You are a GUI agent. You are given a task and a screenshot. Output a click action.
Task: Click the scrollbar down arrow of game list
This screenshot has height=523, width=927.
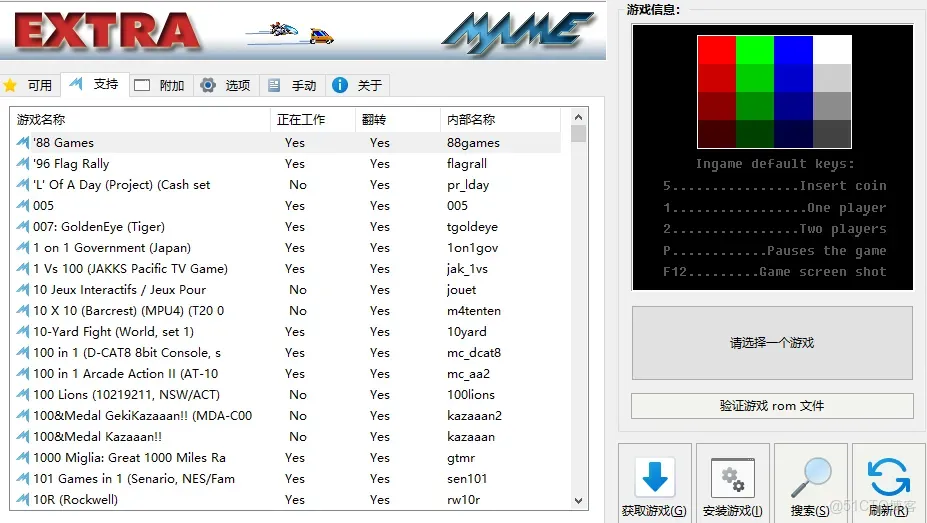(x=578, y=501)
